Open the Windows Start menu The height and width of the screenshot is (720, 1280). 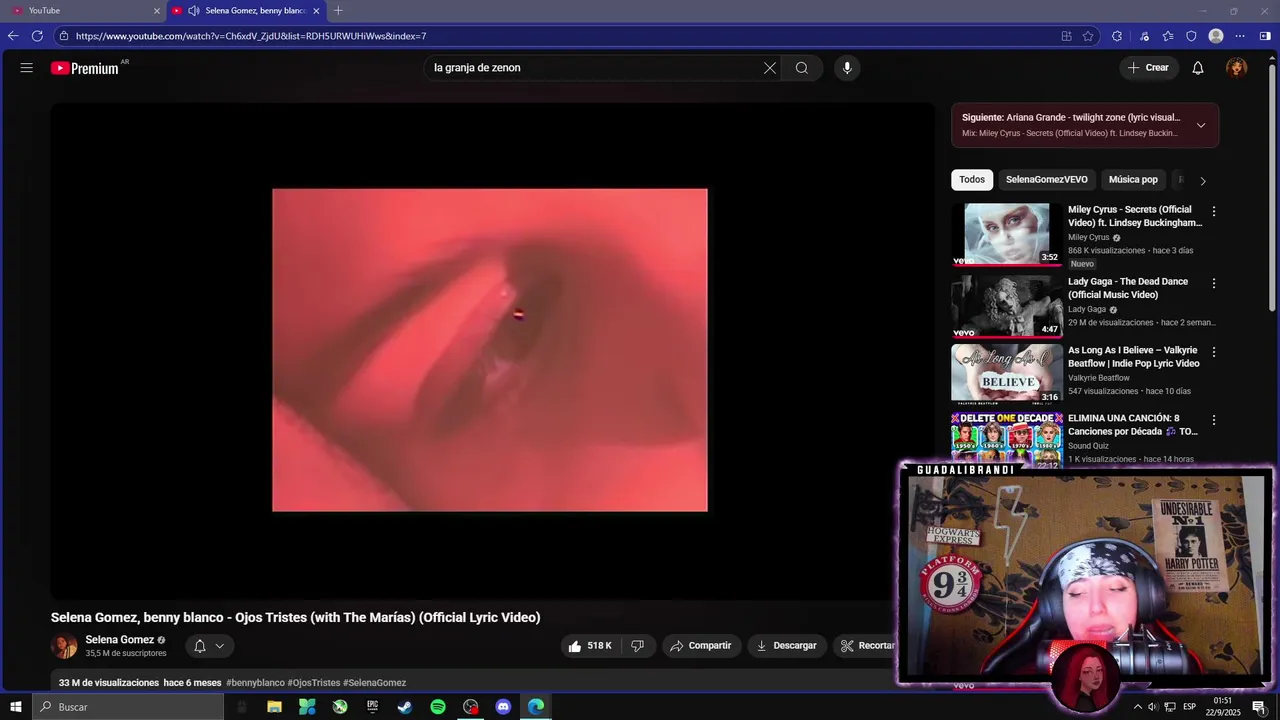tap(16, 707)
